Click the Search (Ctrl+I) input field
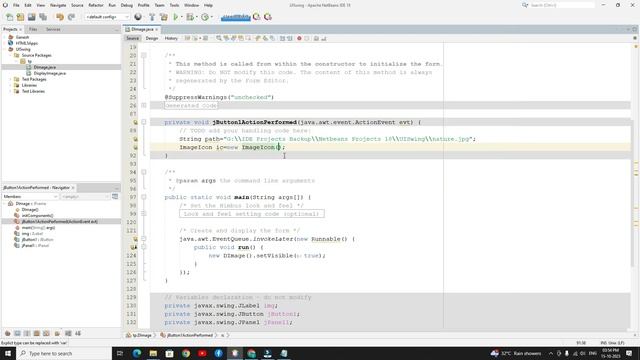640x360 pixels. pyautogui.click(x=562, y=5)
